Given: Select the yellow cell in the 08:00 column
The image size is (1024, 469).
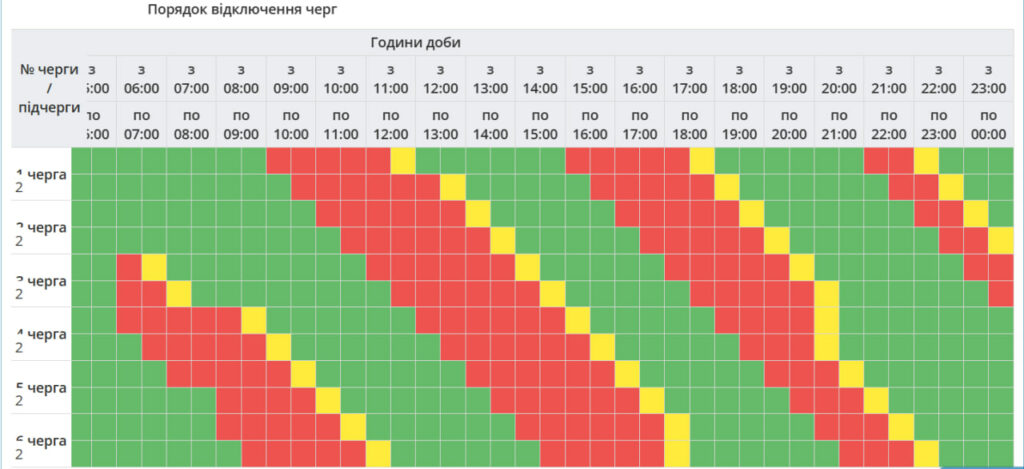Looking at the screenshot, I should 254,319.
